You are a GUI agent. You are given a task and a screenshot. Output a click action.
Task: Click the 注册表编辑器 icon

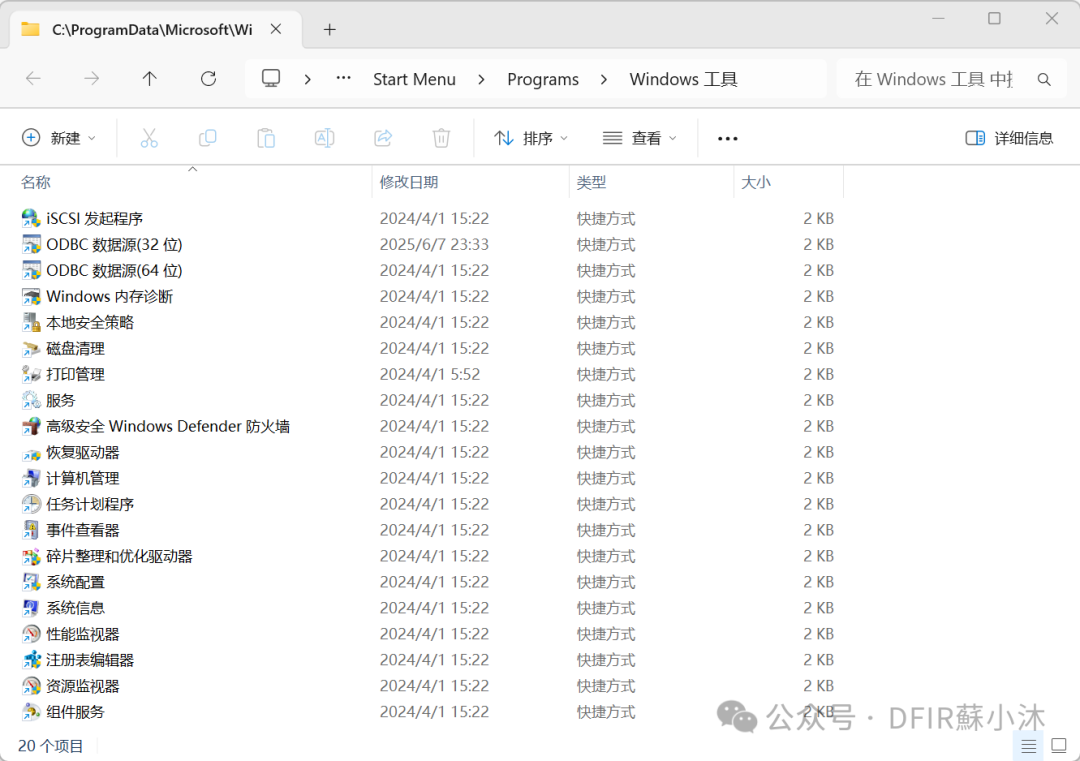[x=31, y=660]
